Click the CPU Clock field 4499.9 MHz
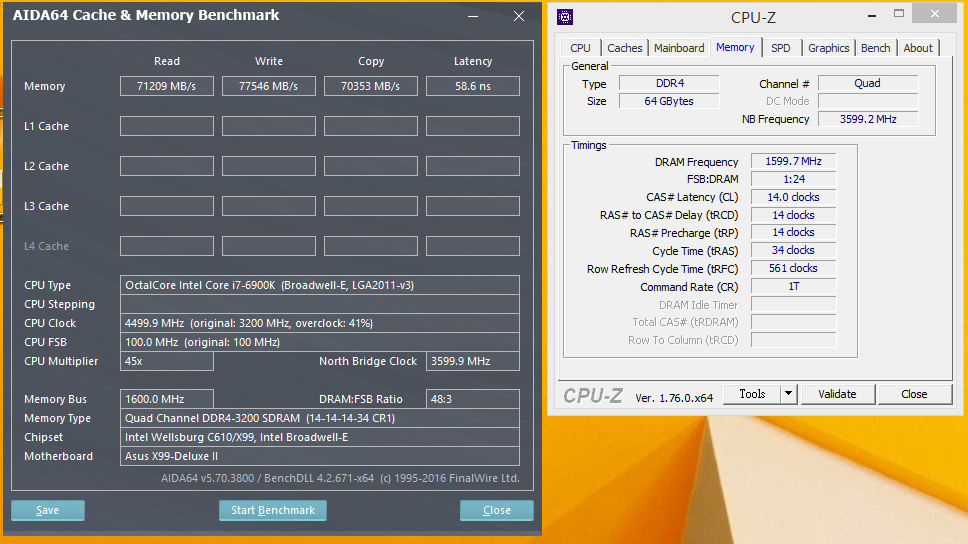The height and width of the screenshot is (544, 968). coord(320,323)
